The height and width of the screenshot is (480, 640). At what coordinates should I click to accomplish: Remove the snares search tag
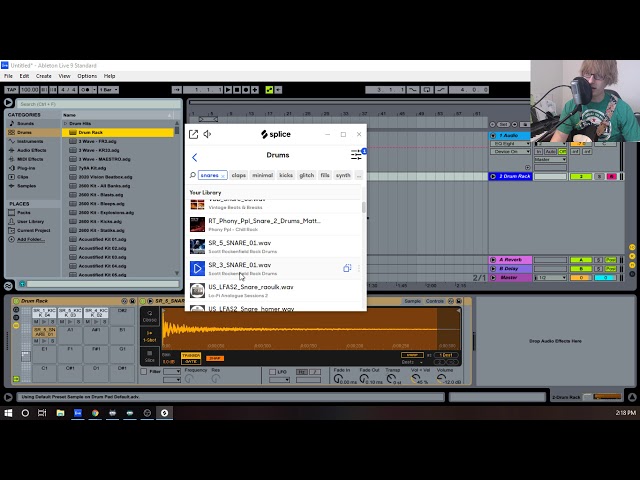tap(223, 176)
